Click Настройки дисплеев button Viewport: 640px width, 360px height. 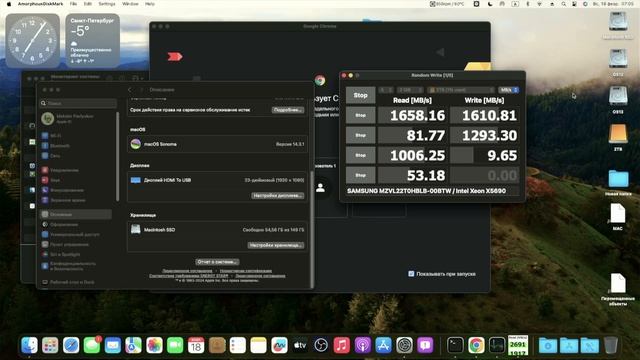click(x=278, y=196)
